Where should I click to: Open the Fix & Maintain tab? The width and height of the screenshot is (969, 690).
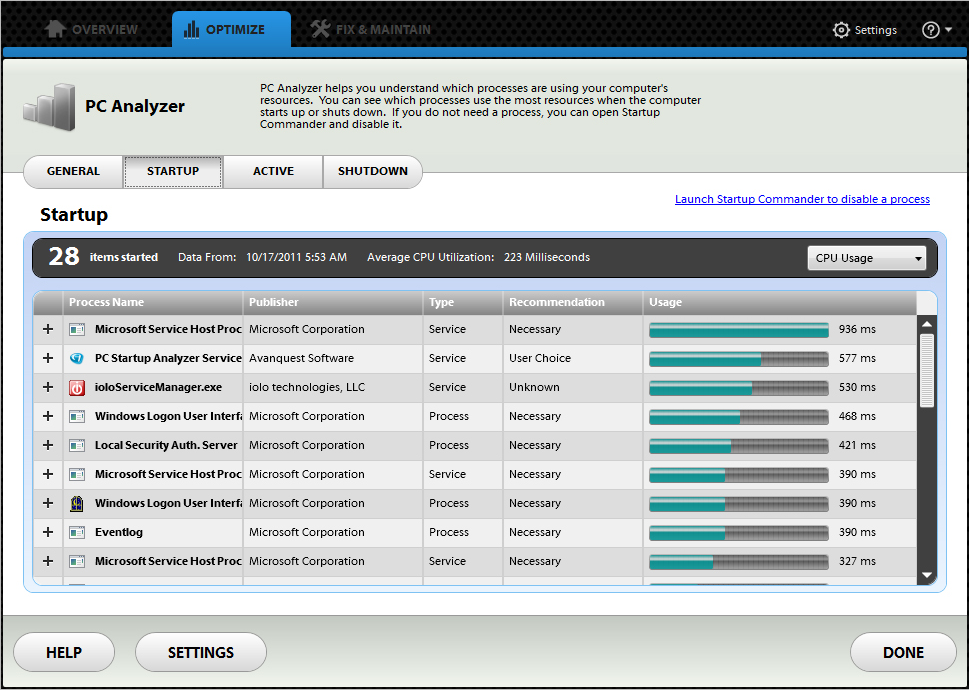point(370,30)
